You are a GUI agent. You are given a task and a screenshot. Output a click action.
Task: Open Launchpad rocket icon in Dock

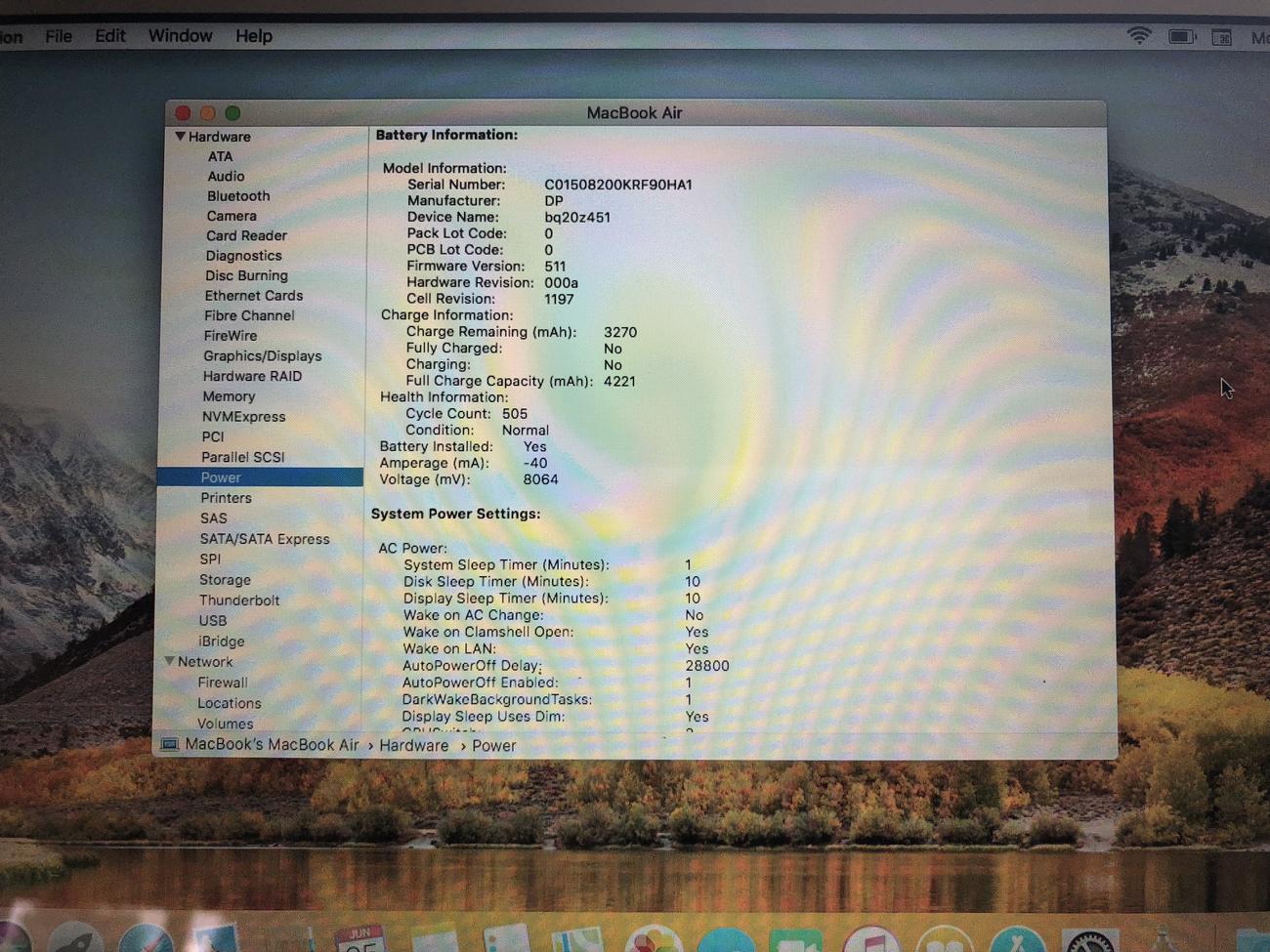click(x=76, y=939)
